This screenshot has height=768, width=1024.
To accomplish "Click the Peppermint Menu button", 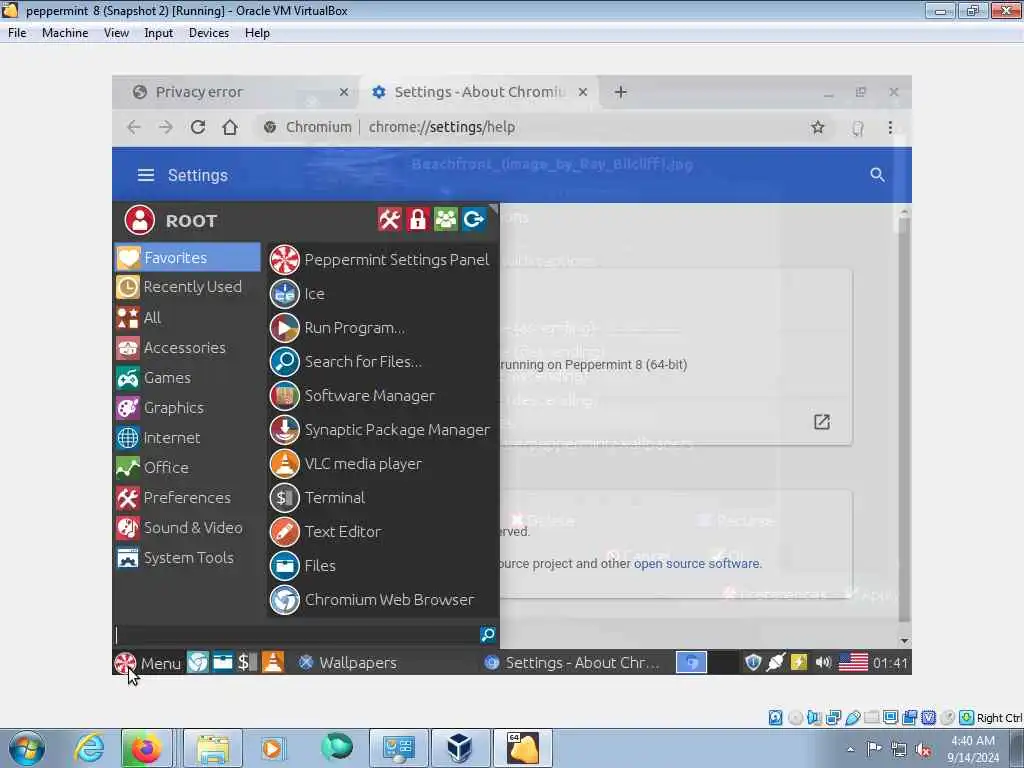I will (148, 663).
